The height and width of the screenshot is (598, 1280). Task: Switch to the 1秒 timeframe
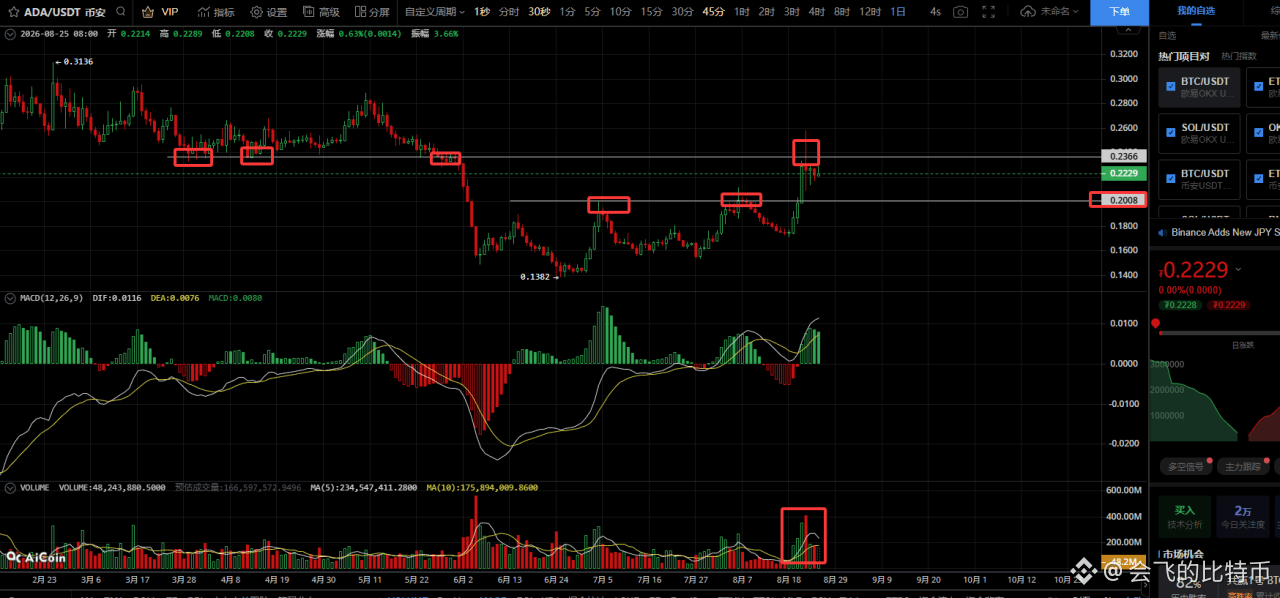[482, 12]
